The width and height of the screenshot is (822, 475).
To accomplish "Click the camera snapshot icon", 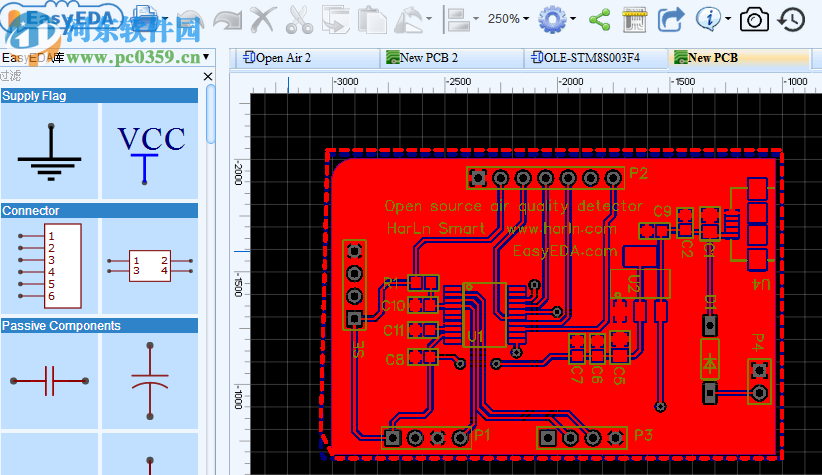I will [756, 18].
